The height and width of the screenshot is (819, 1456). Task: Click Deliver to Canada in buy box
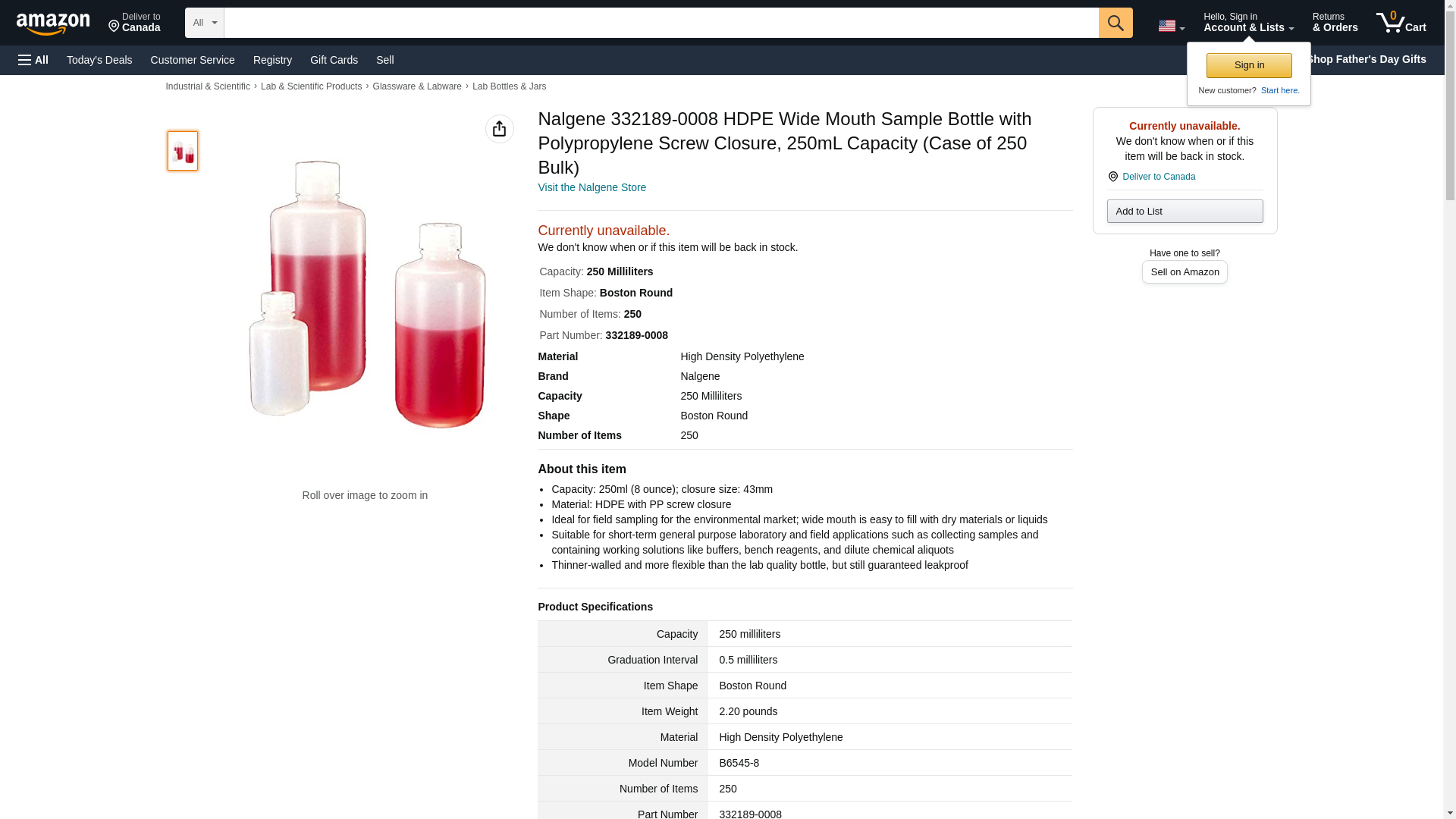click(x=1158, y=177)
